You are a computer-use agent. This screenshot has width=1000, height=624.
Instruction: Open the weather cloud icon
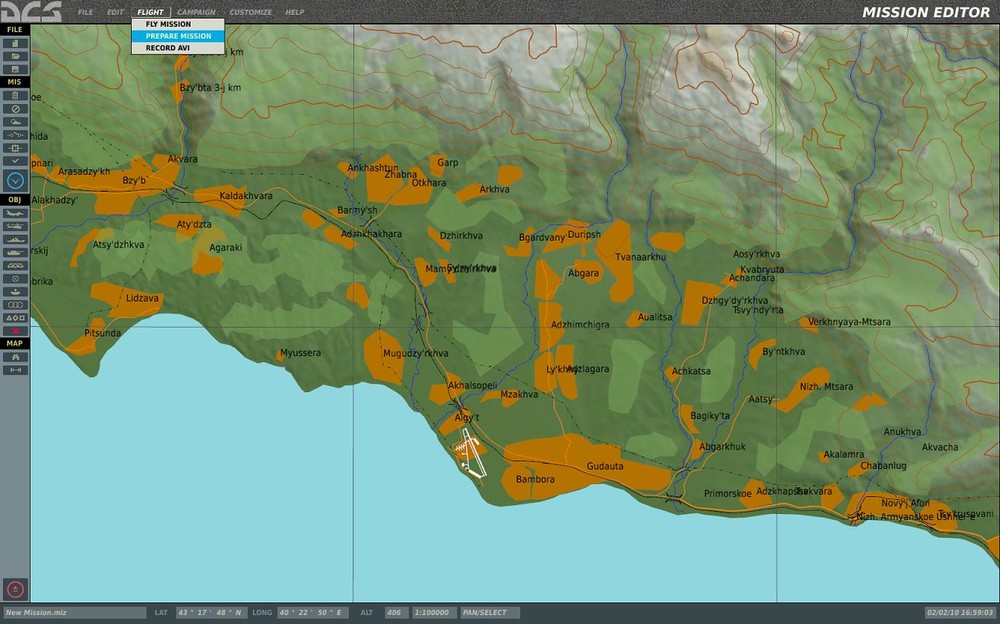(15, 122)
